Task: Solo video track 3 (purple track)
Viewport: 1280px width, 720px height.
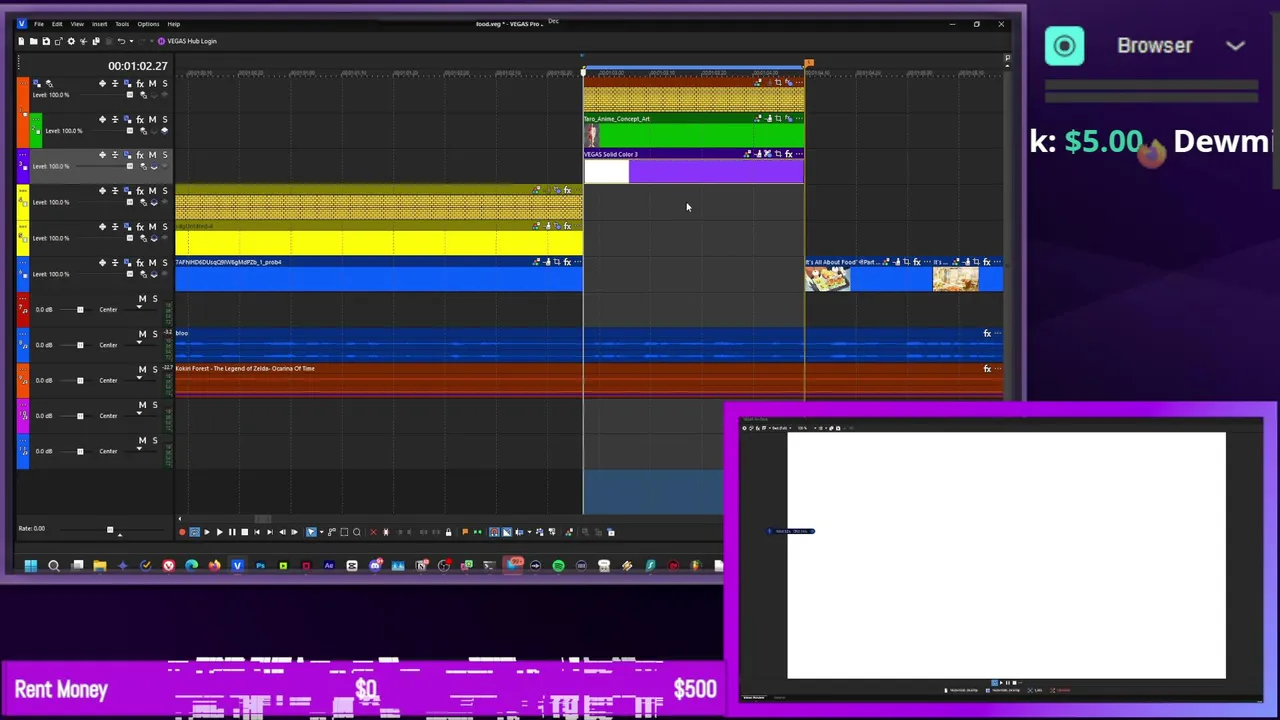Action: click(164, 155)
